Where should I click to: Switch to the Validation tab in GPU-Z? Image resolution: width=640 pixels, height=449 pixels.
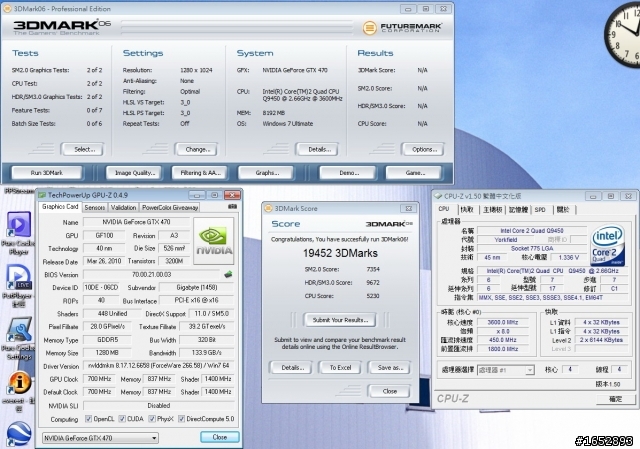click(123, 207)
